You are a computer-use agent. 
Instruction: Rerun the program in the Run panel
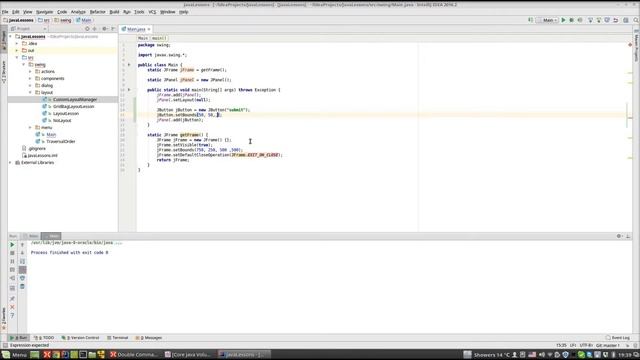(x=12, y=245)
